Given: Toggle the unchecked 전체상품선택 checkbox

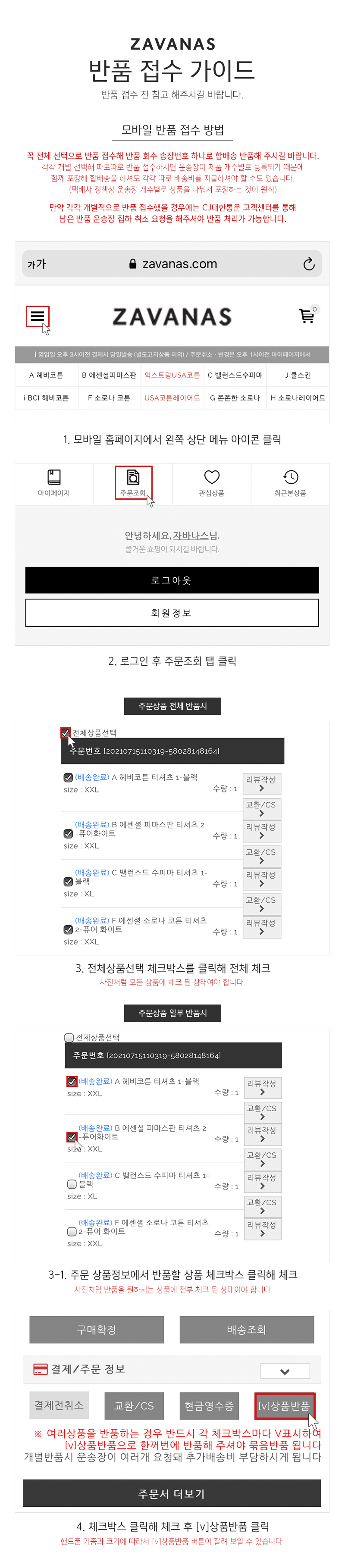Looking at the screenshot, I should (69, 1037).
